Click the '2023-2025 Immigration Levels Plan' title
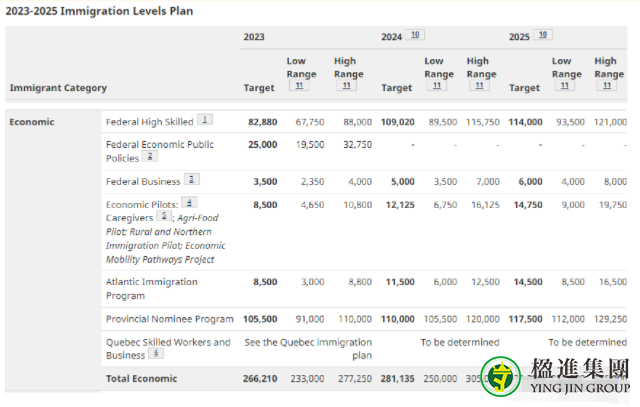 (99, 11)
